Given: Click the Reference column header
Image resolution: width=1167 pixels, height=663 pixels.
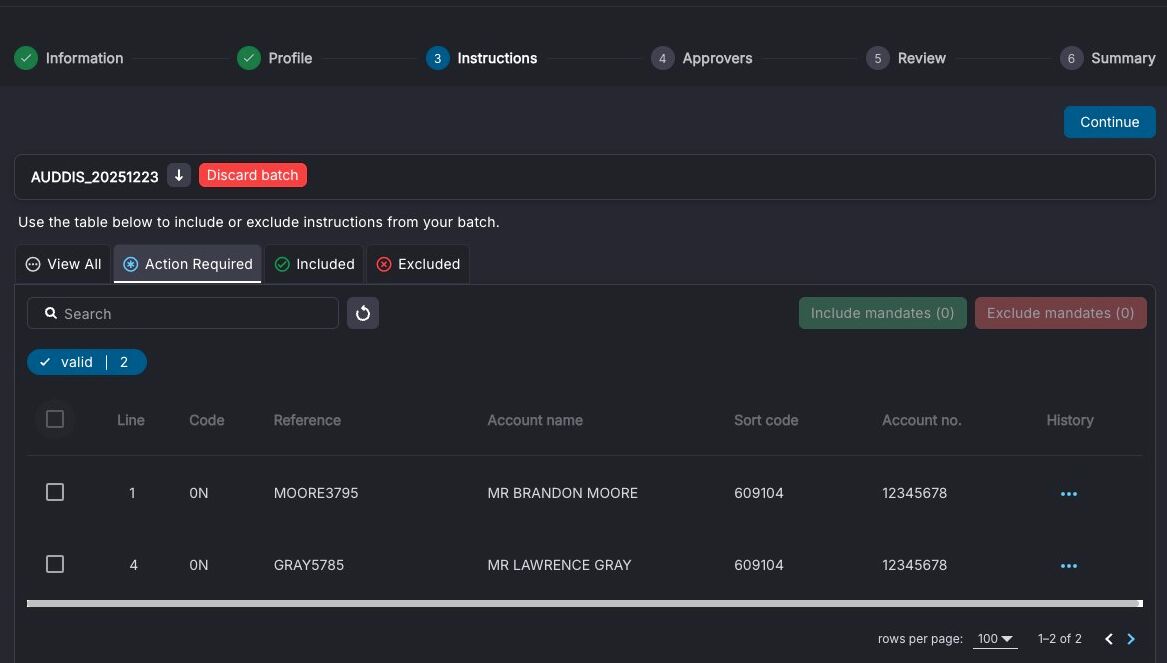Looking at the screenshot, I should click(307, 420).
